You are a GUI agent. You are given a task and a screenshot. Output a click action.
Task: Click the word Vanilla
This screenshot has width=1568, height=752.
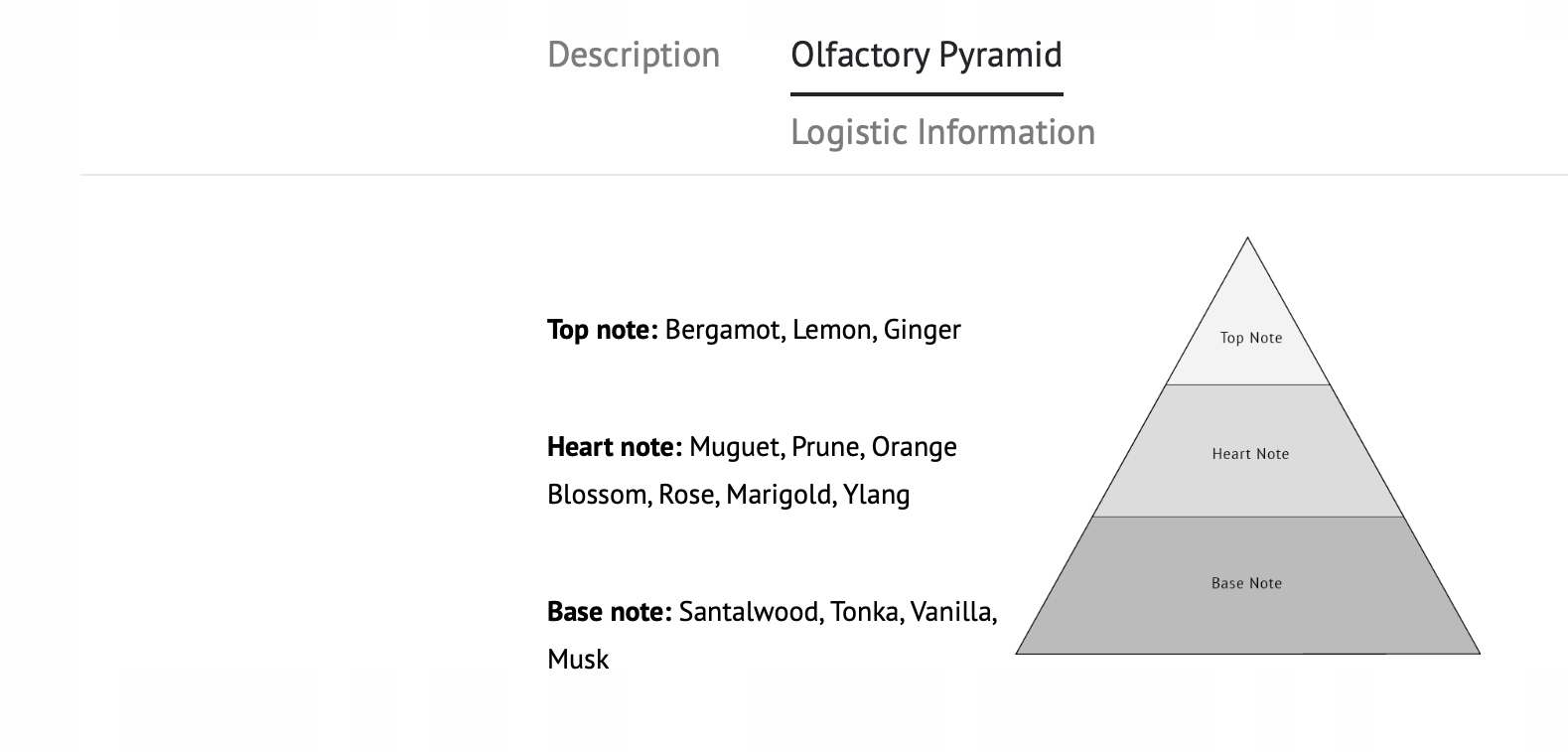tap(952, 612)
